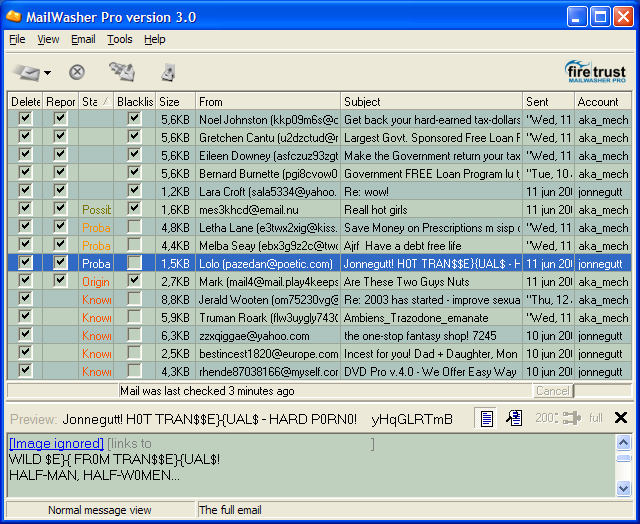
Task: Sort by the Delete column header
Action: point(25,102)
